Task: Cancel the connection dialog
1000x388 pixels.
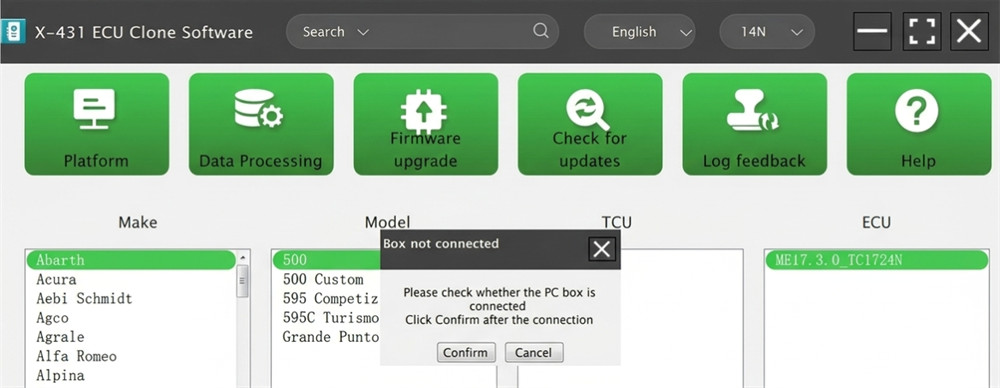Action: (534, 352)
